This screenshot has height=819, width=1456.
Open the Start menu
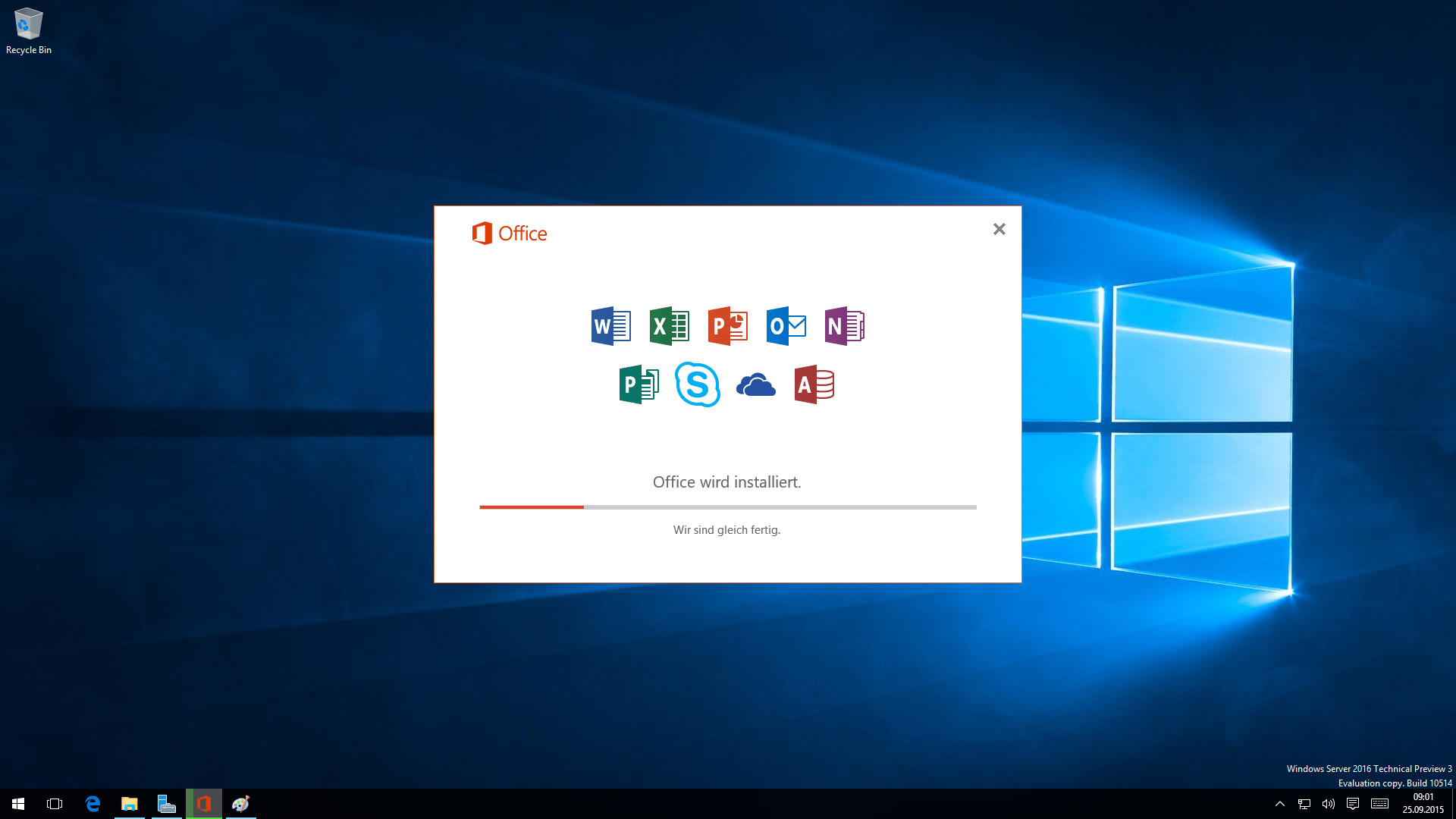(x=17, y=804)
